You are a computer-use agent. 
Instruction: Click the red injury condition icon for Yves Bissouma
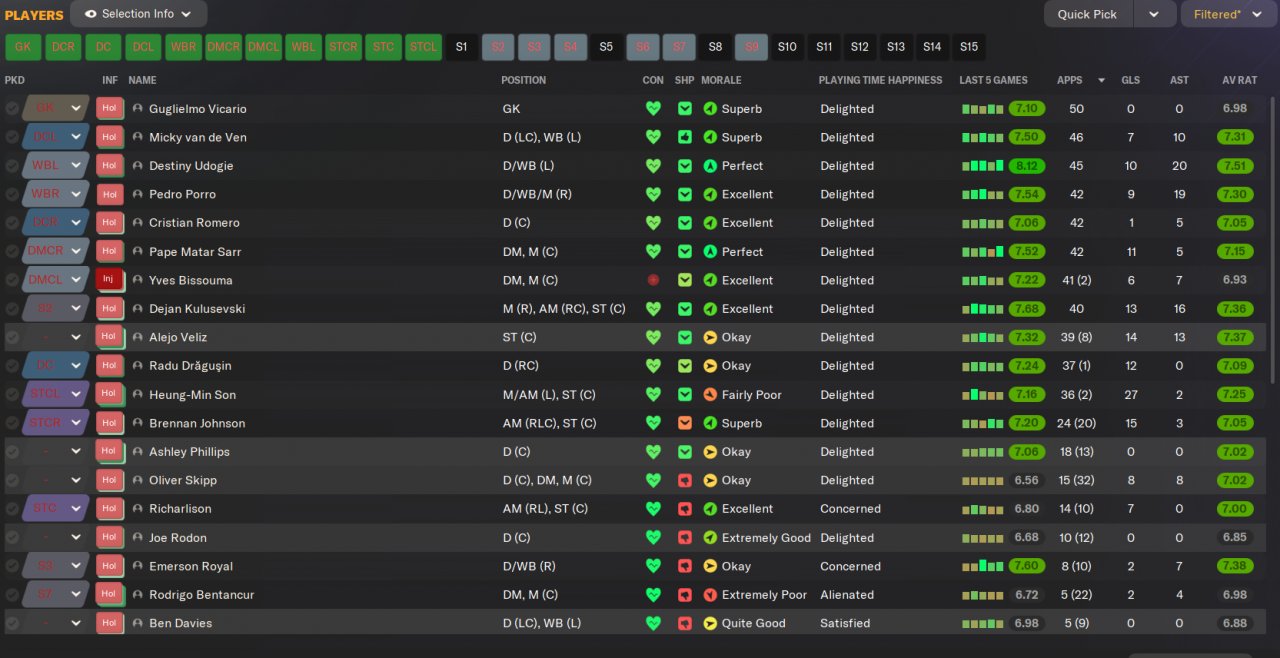coord(653,280)
